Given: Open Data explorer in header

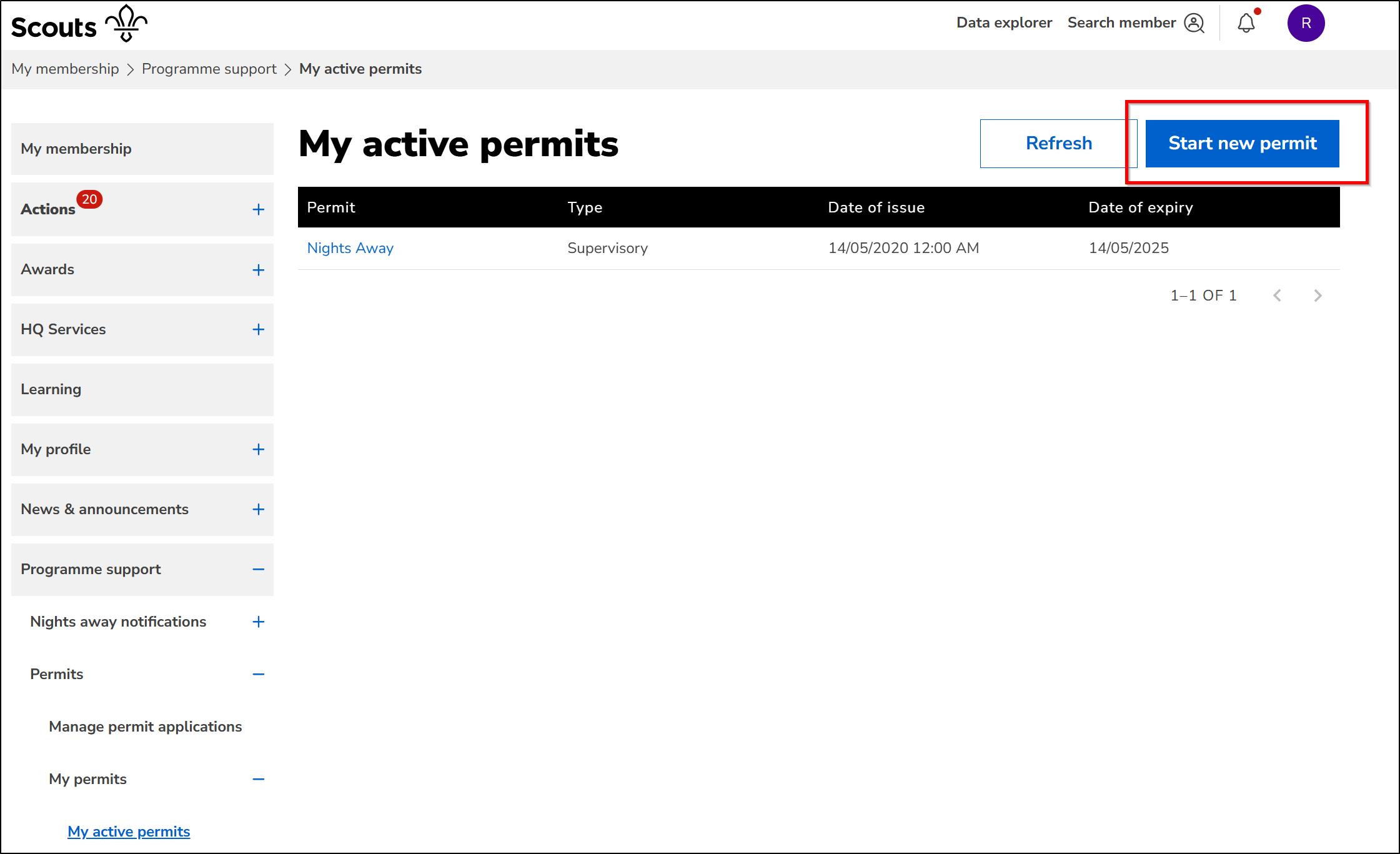Looking at the screenshot, I should (1004, 22).
